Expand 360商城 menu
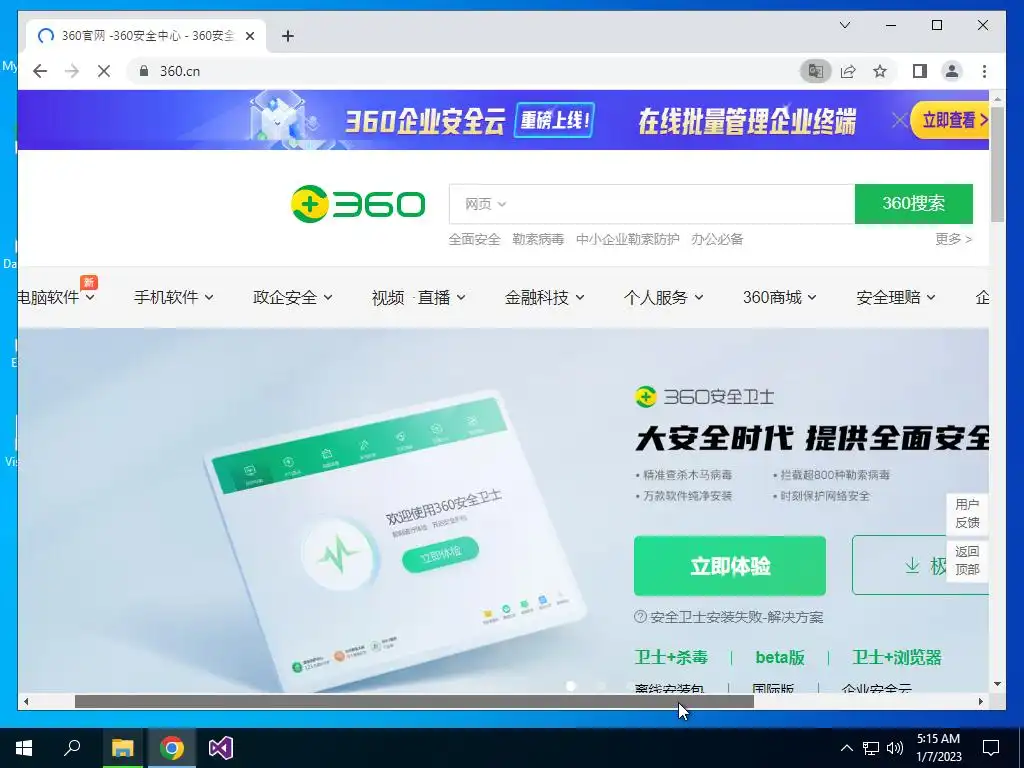The image size is (1024, 768). click(x=780, y=297)
